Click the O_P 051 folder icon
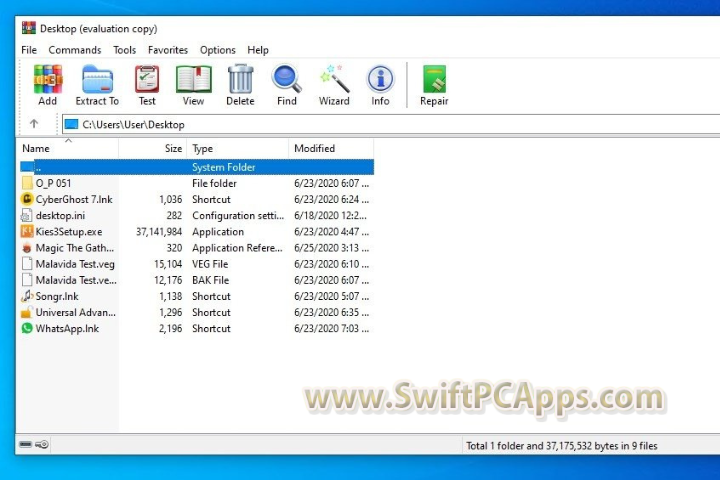Viewport: 720px width, 480px height. [x=27, y=183]
